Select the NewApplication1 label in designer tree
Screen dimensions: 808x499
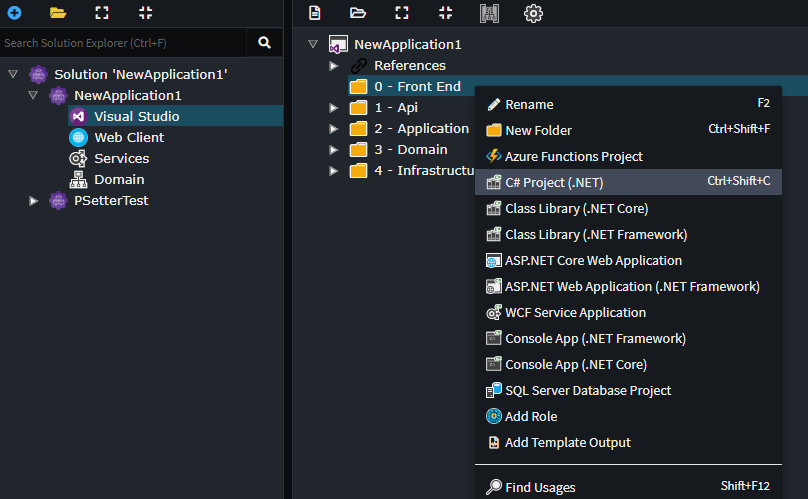pyautogui.click(x=408, y=44)
